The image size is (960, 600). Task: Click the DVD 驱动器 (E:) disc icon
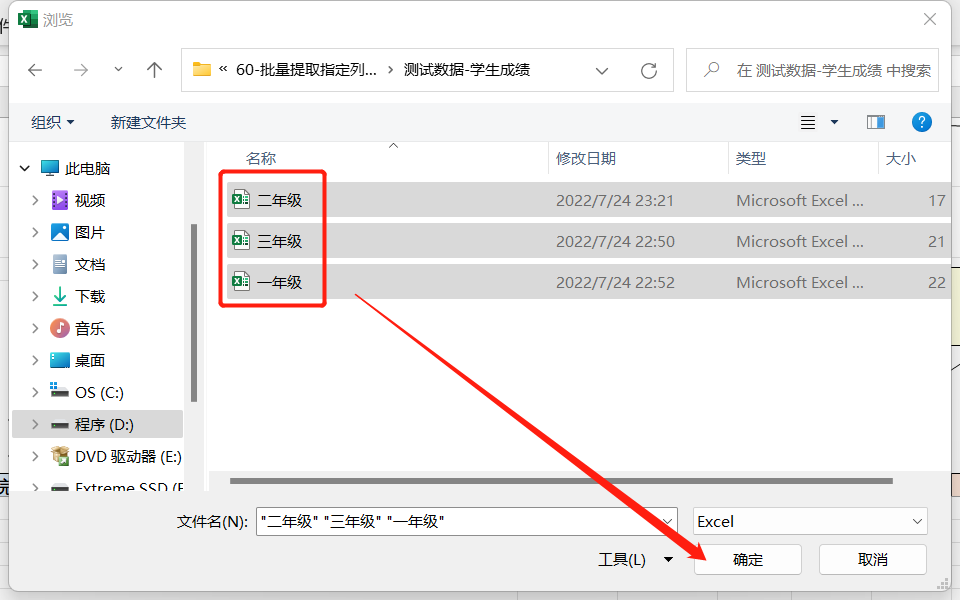point(60,456)
